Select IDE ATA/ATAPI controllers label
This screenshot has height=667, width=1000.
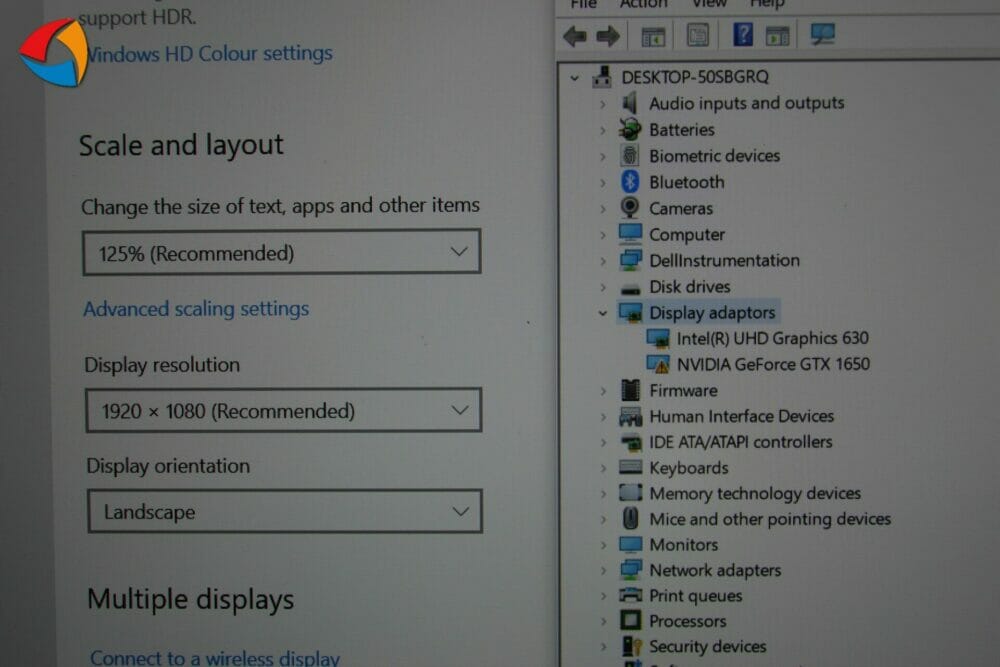tap(740, 442)
